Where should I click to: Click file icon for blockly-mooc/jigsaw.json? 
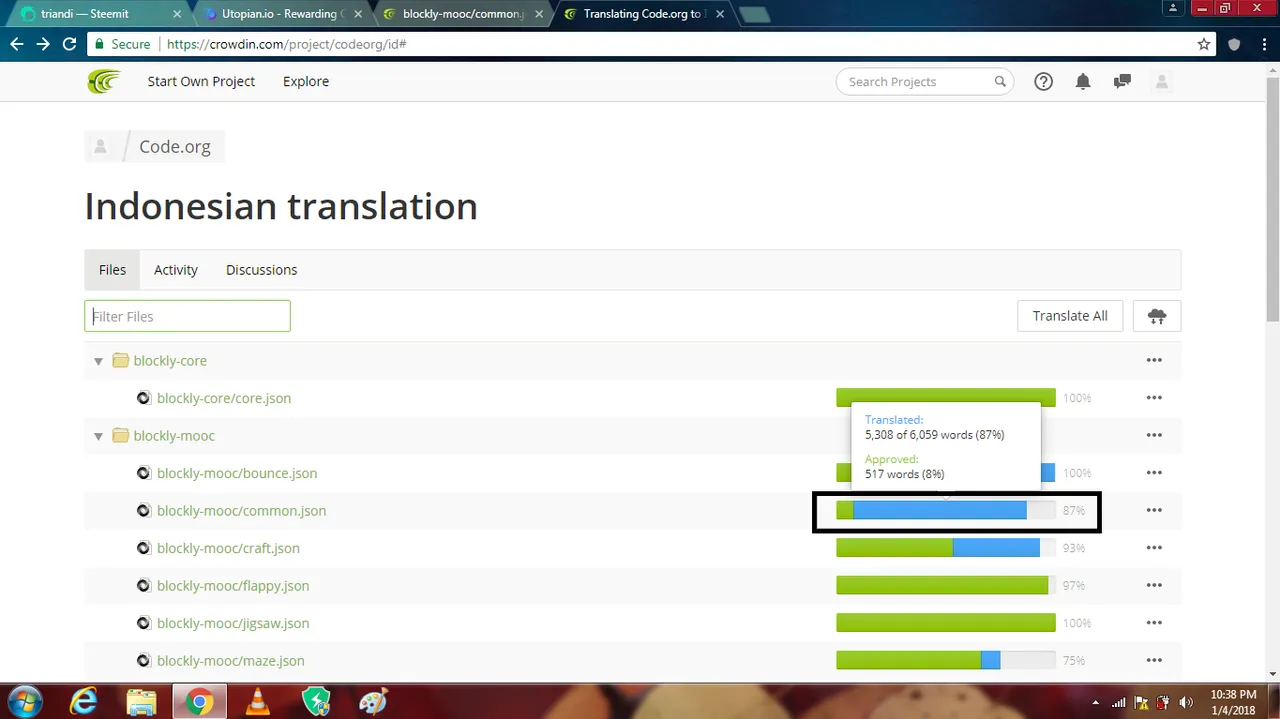point(143,623)
